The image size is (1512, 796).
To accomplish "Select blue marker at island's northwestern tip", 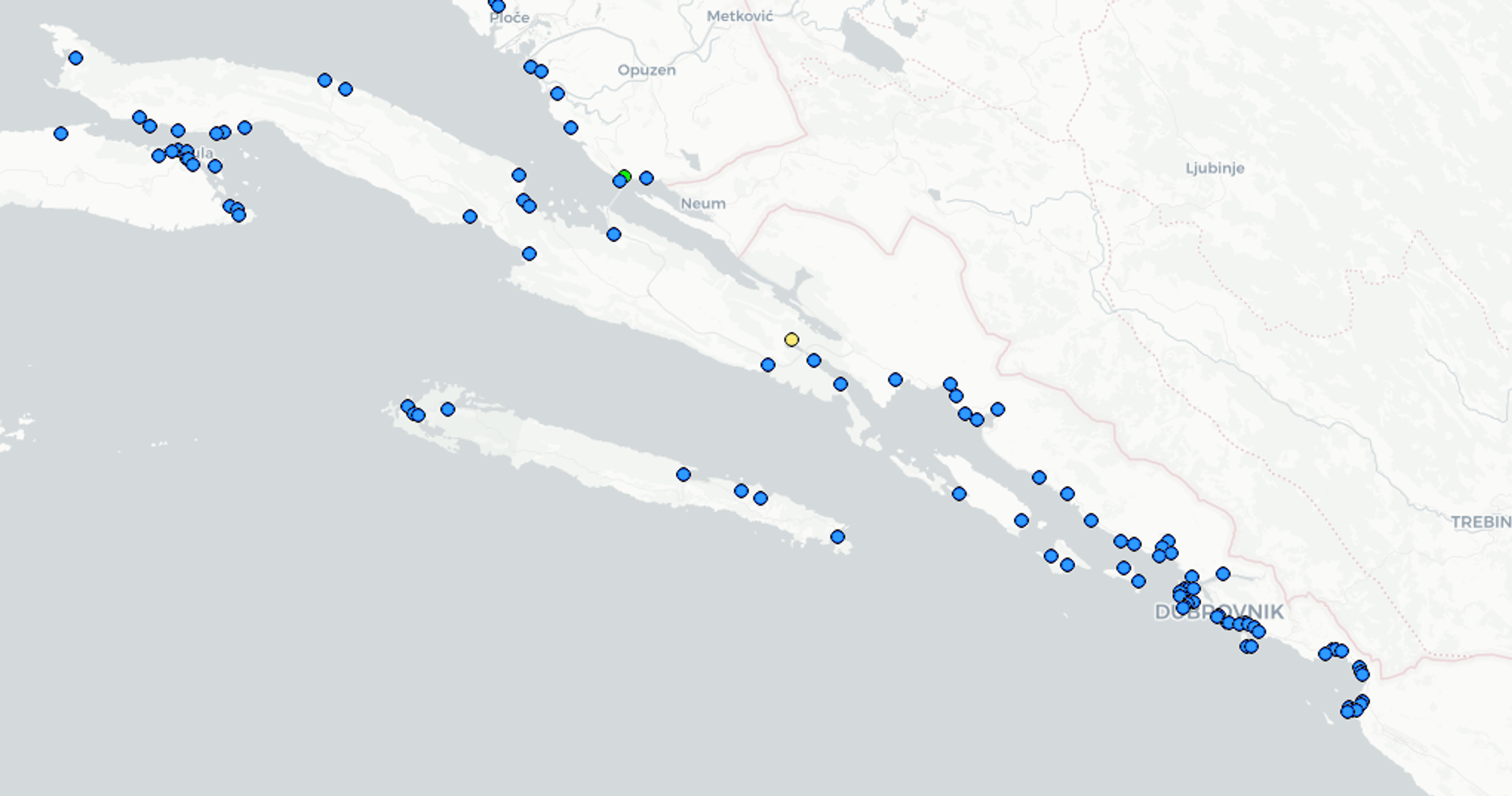I will tap(76, 58).
